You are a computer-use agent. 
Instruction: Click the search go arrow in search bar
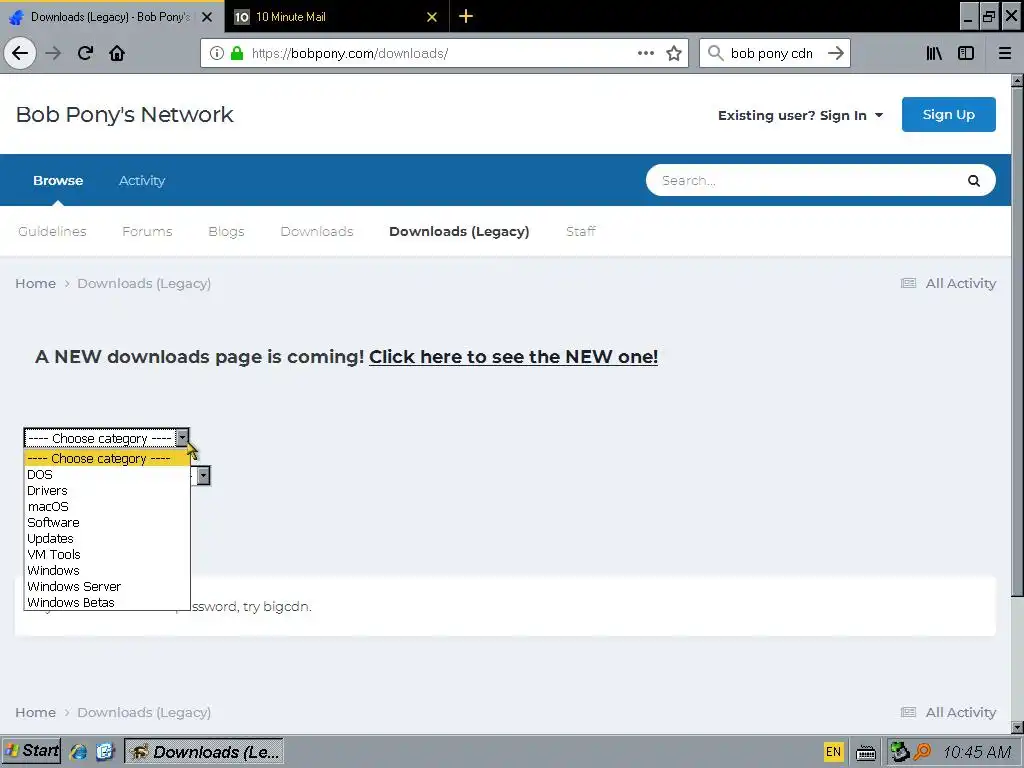[836, 53]
